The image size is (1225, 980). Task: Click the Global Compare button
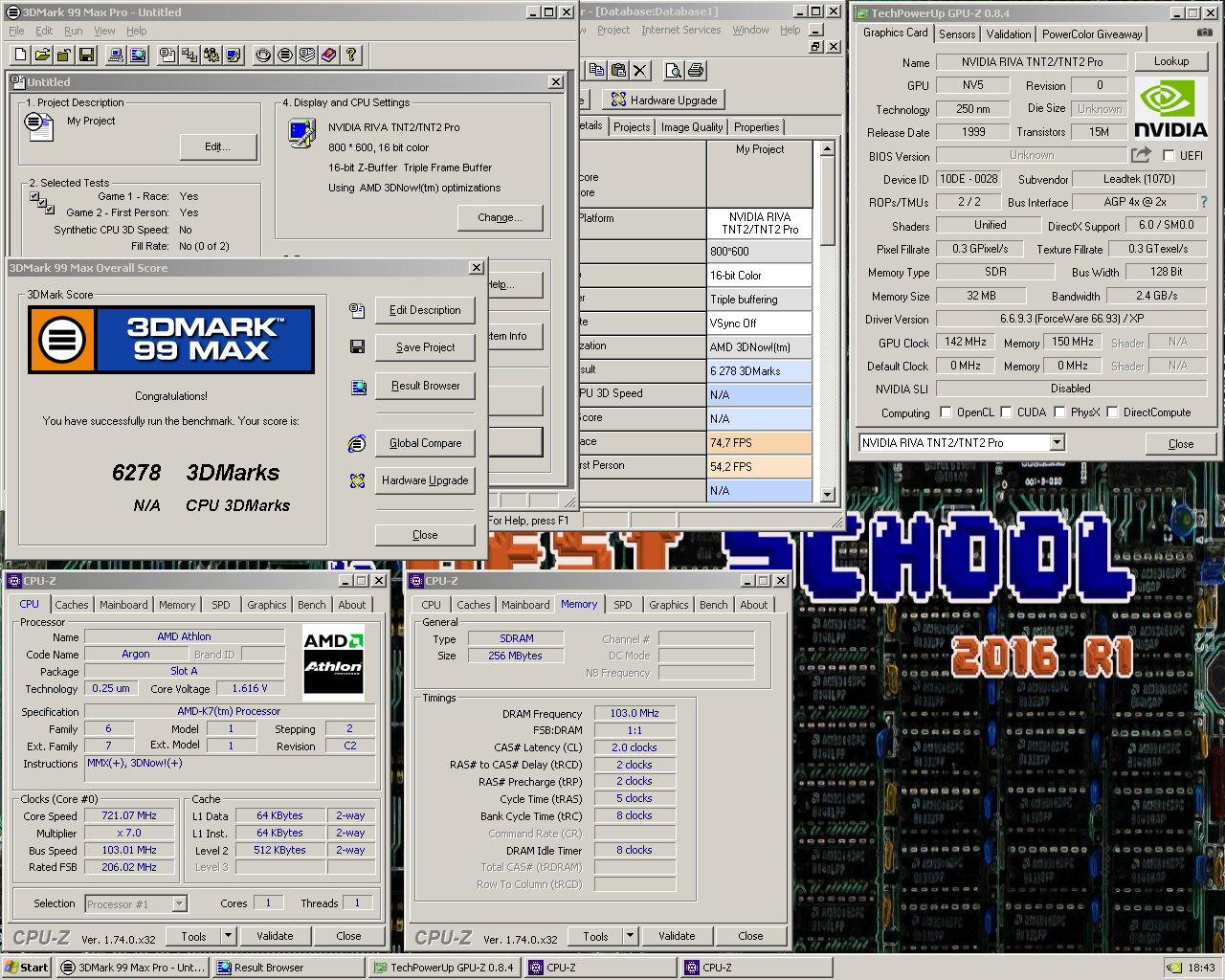425,443
